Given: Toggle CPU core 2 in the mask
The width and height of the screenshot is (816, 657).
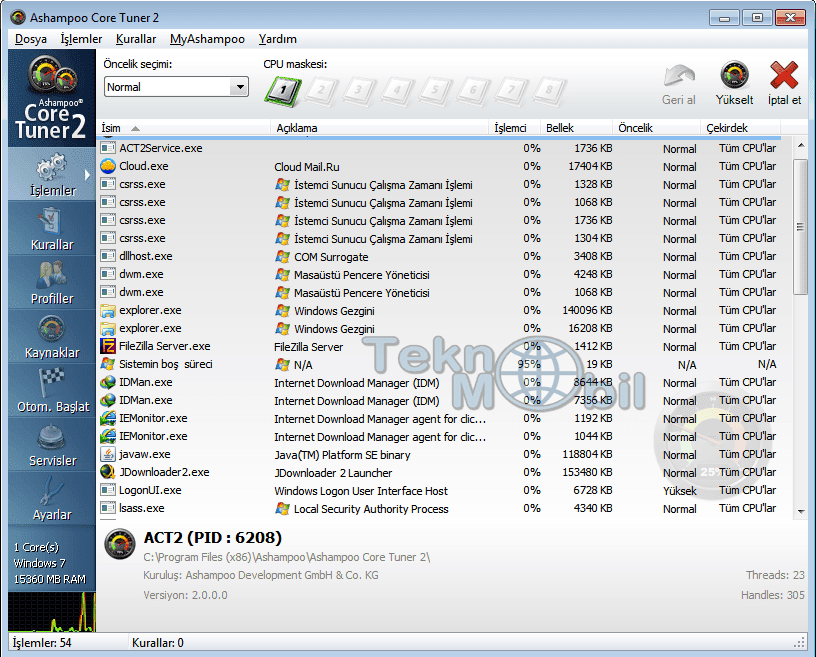Looking at the screenshot, I should (x=321, y=91).
